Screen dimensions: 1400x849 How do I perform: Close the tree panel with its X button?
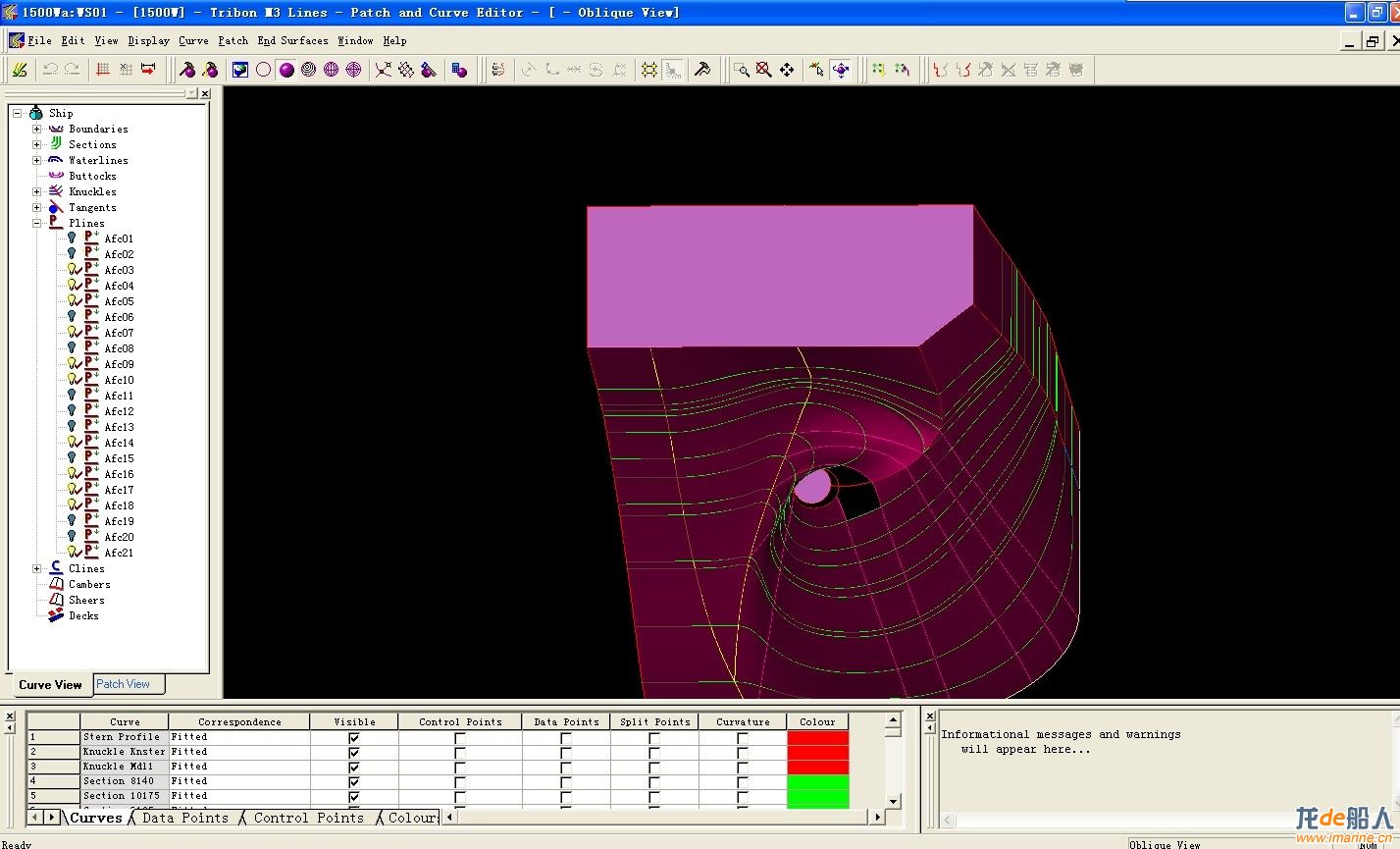tap(205, 93)
